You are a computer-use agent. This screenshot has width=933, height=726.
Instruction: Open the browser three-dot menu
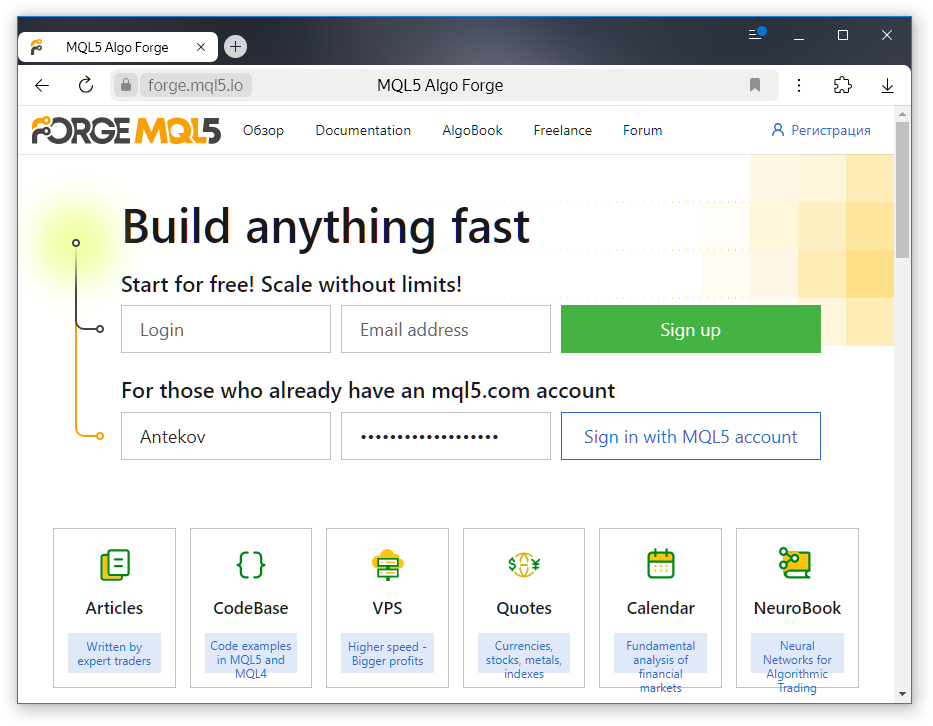(799, 85)
